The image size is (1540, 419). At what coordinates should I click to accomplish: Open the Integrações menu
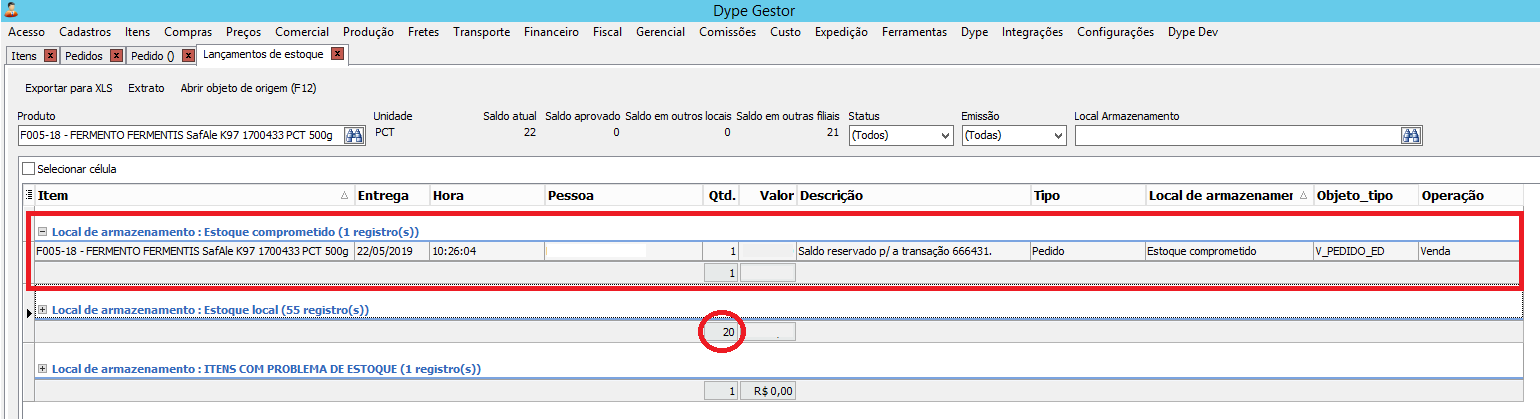pyautogui.click(x=1032, y=32)
